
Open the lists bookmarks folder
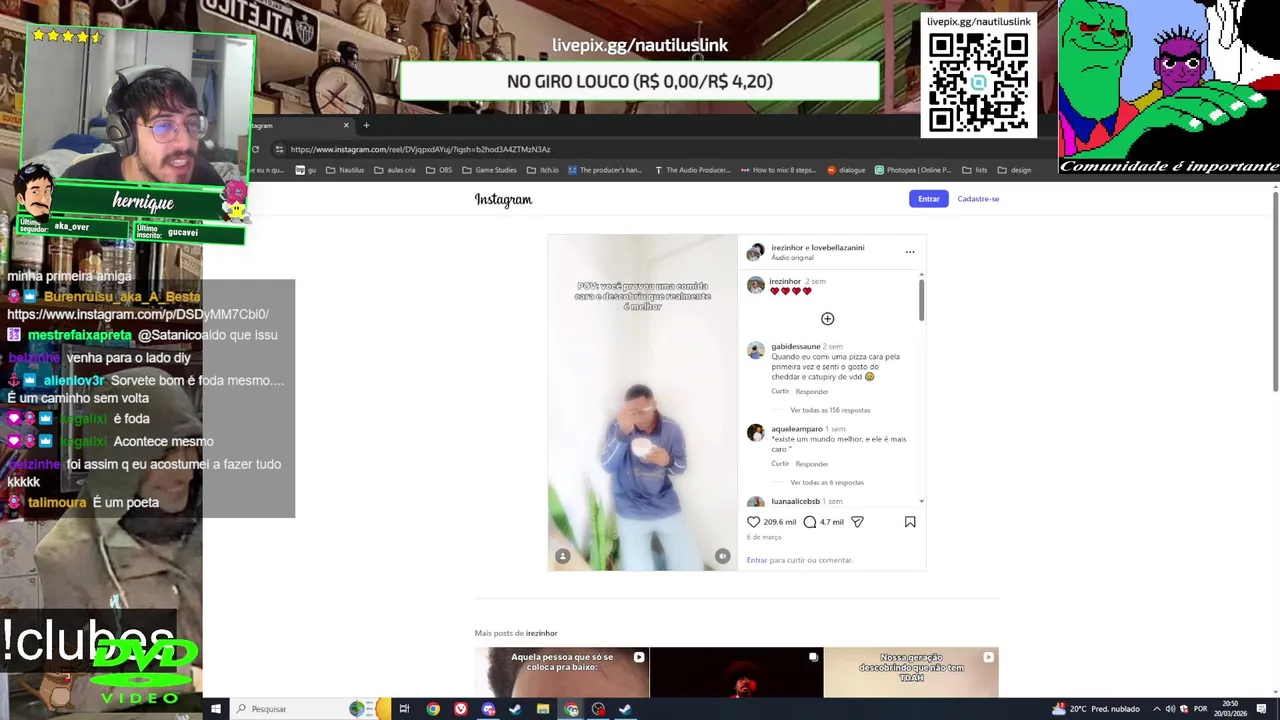pyautogui.click(x=975, y=170)
